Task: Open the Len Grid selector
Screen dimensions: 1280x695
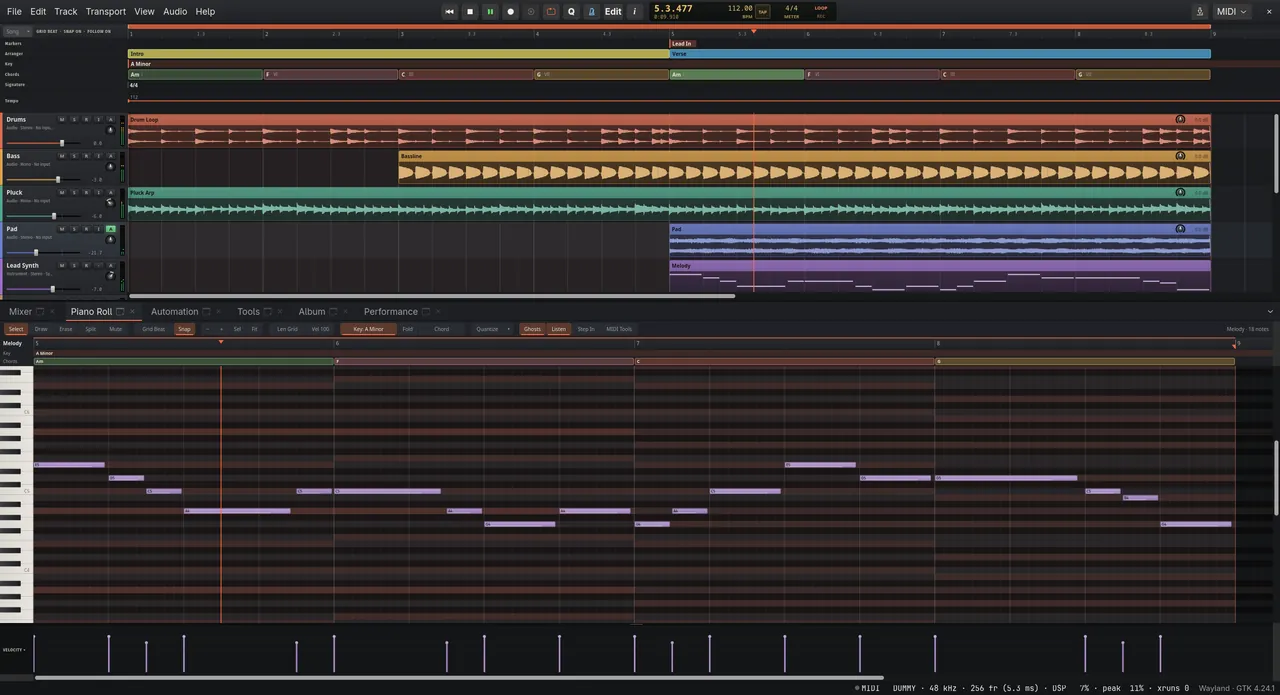Action: pyautogui.click(x=287, y=329)
